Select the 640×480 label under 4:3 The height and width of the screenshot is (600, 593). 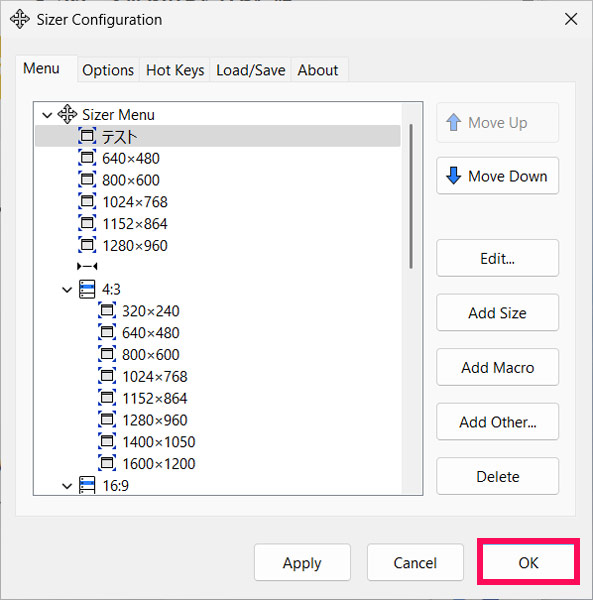click(x=150, y=333)
